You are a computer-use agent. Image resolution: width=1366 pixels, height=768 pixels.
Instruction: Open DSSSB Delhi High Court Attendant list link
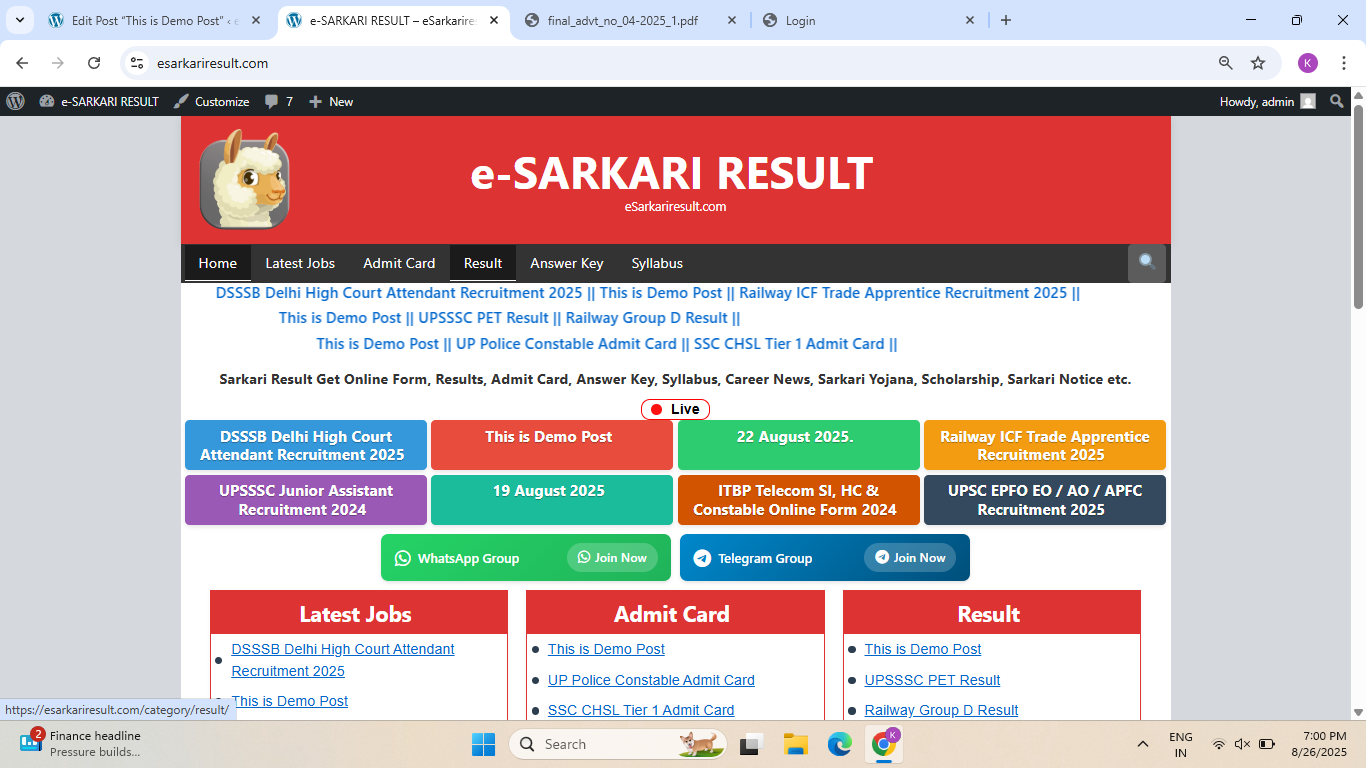[x=343, y=660]
